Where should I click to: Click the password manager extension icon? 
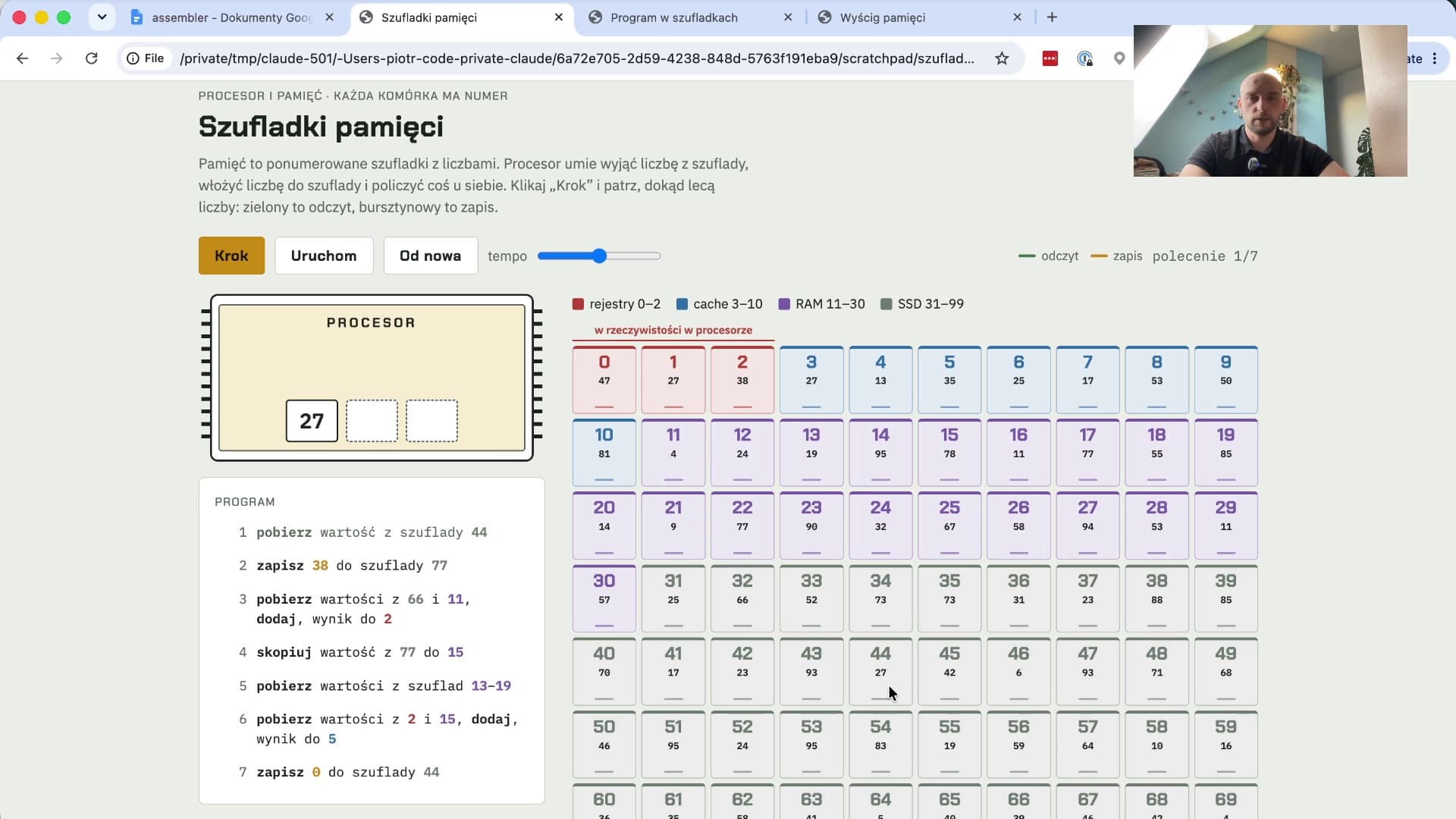[x=1085, y=58]
